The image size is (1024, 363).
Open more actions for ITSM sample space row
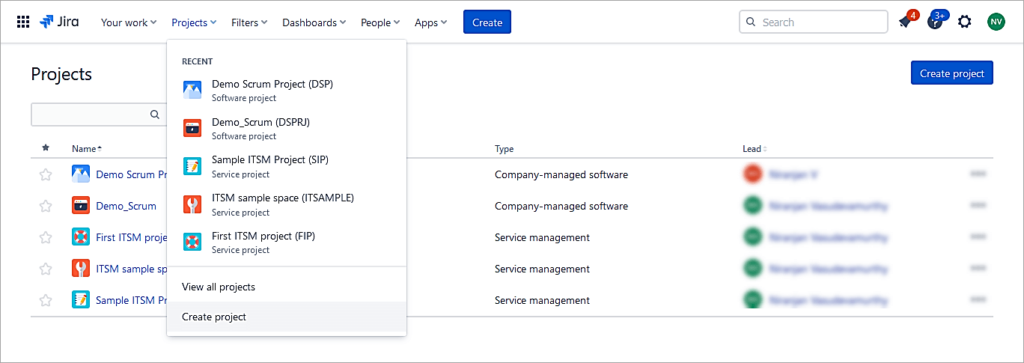coord(978,268)
